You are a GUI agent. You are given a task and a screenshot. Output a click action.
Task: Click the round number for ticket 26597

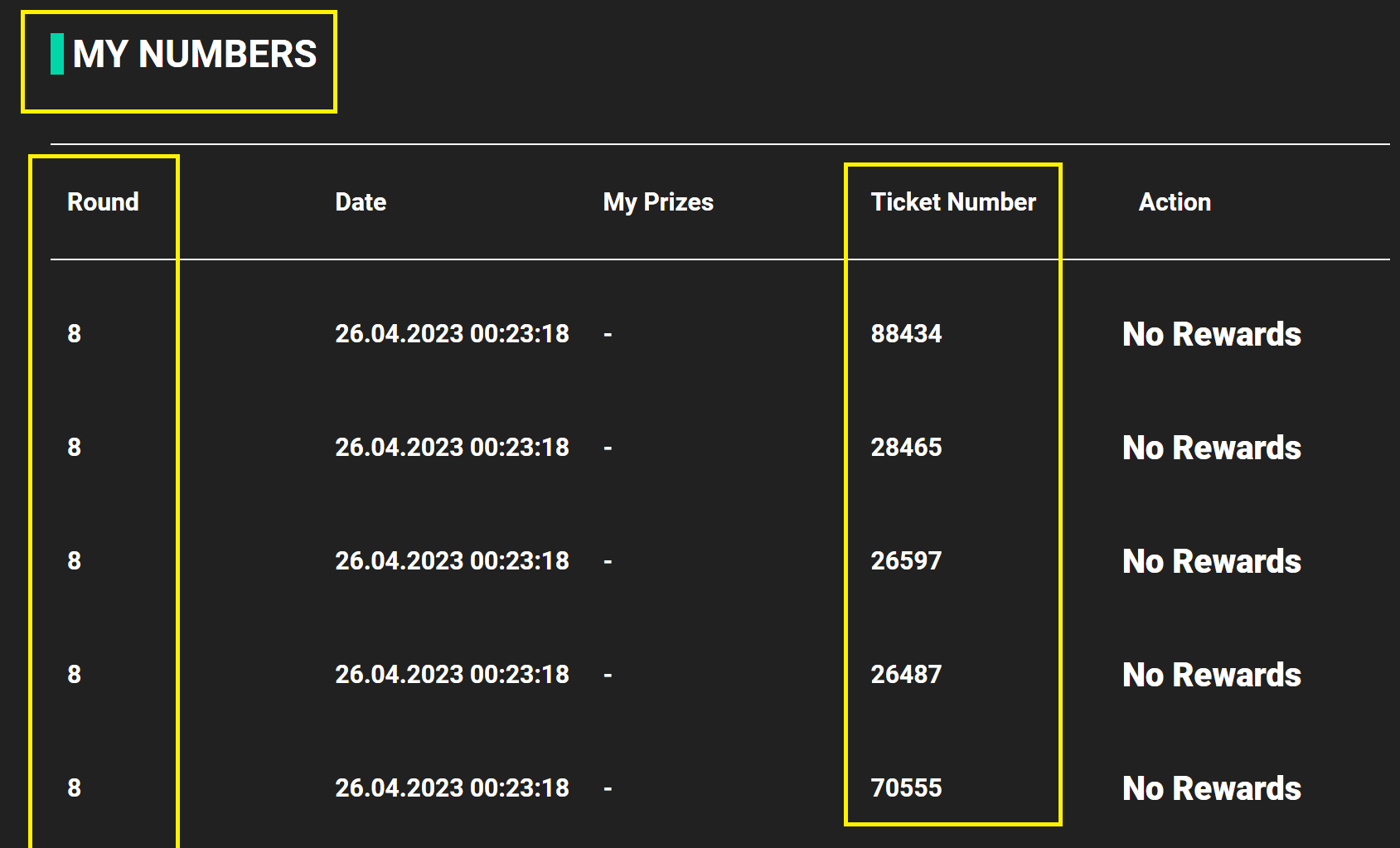tap(75, 561)
